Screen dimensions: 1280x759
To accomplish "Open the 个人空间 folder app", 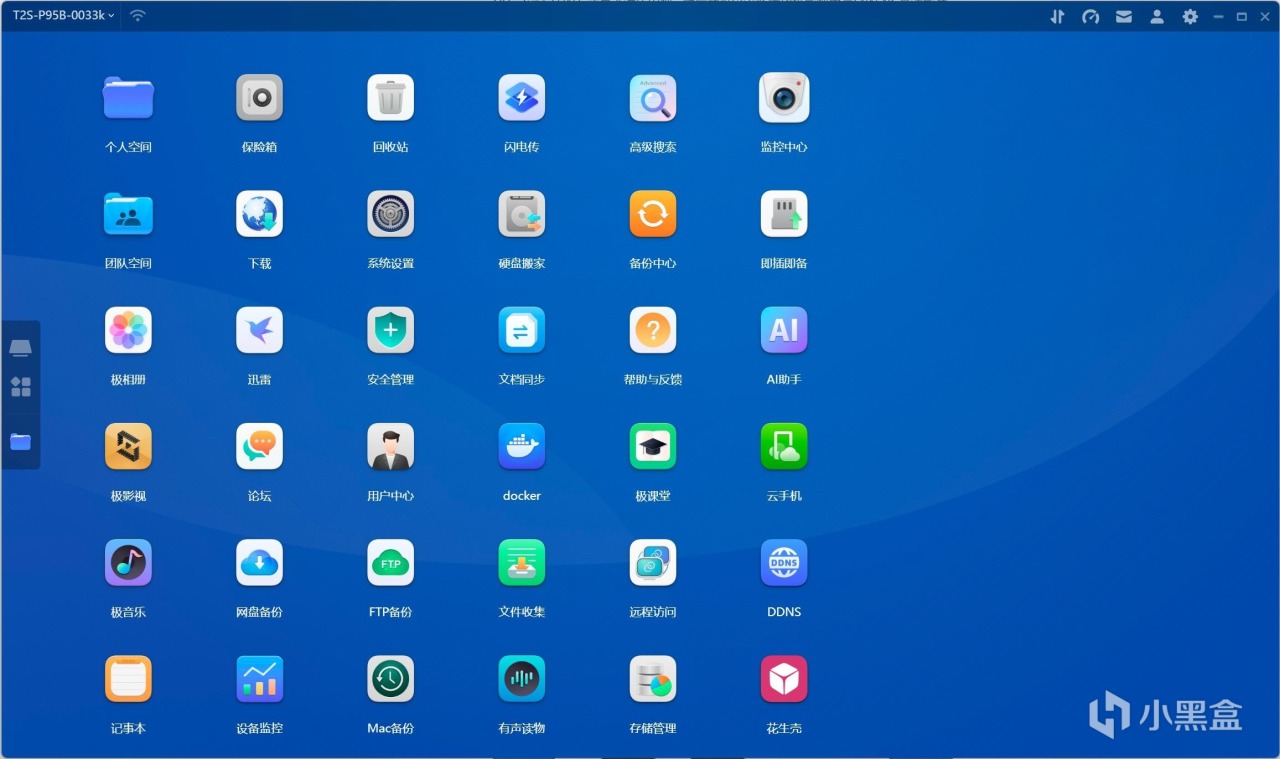I will coord(128,98).
